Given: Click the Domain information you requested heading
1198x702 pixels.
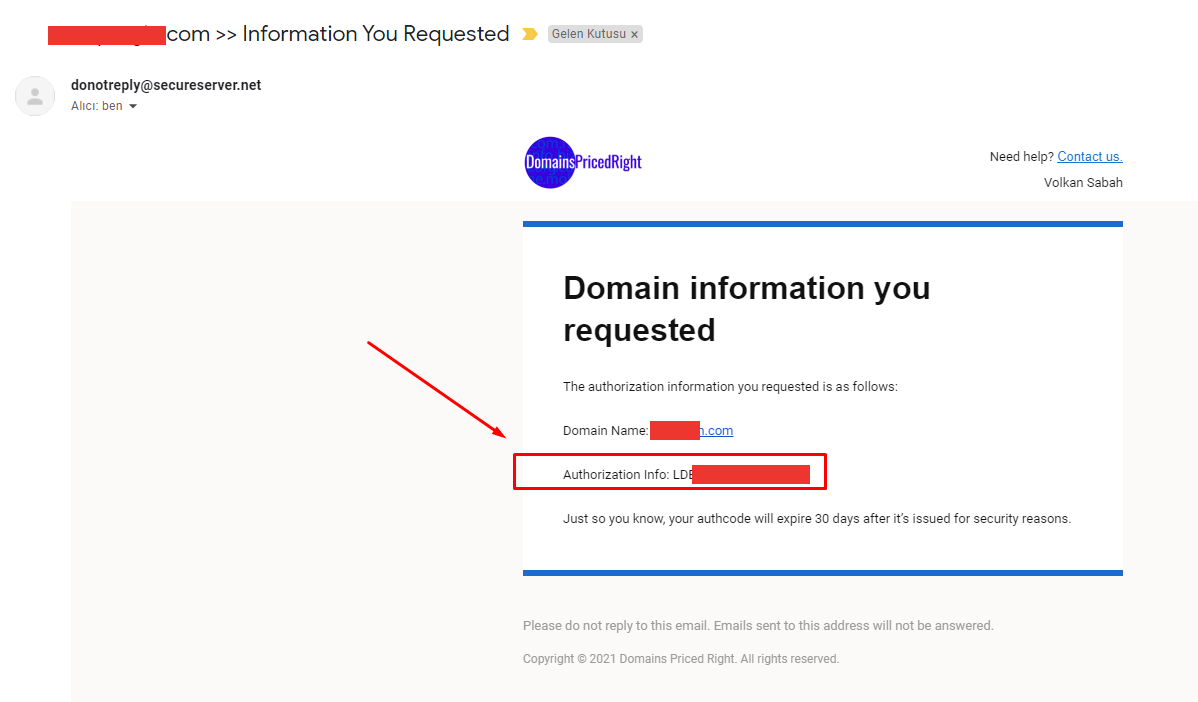Looking at the screenshot, I should (x=746, y=309).
